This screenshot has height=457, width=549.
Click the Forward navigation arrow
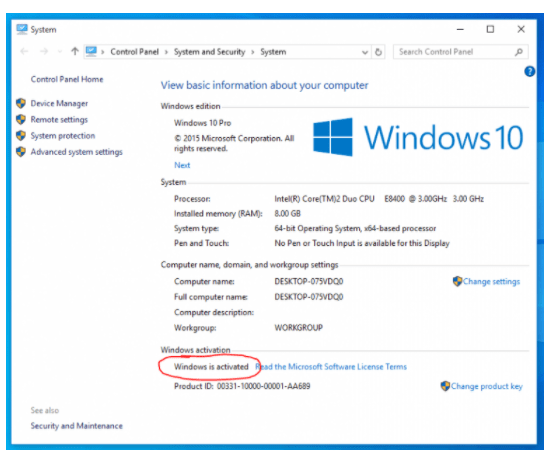pyautogui.click(x=44, y=52)
